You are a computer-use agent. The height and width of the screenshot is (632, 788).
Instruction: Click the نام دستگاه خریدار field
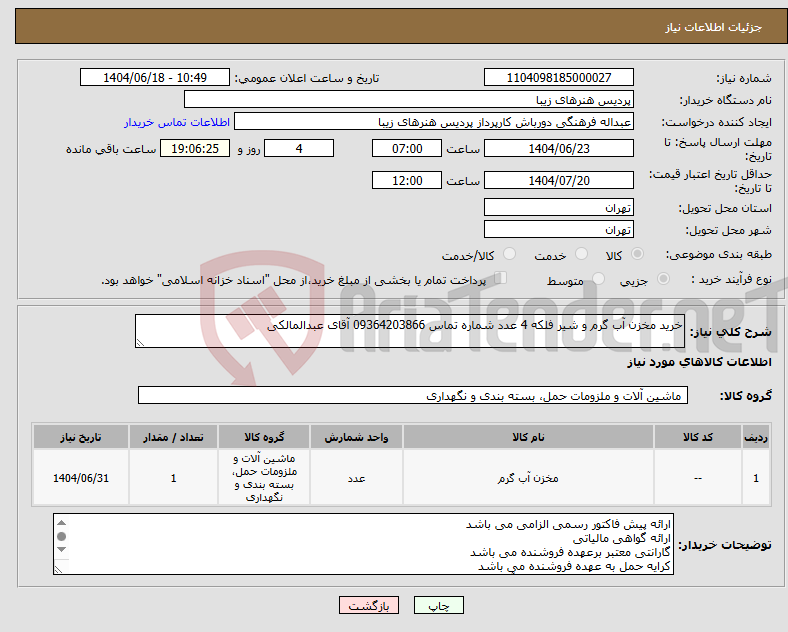[x=409, y=99]
